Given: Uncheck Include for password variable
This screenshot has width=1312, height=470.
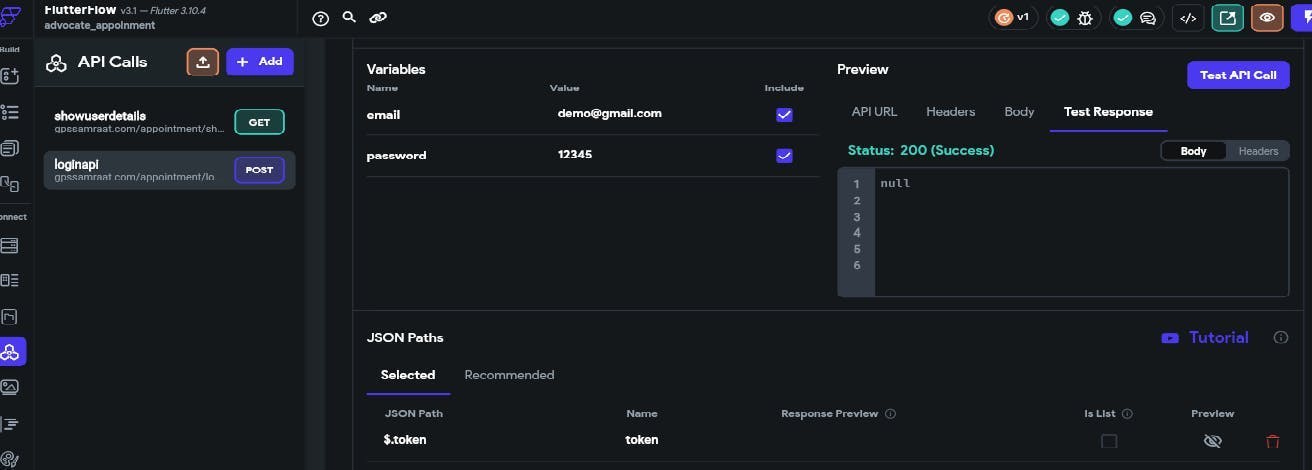Looking at the screenshot, I should click(x=784, y=156).
